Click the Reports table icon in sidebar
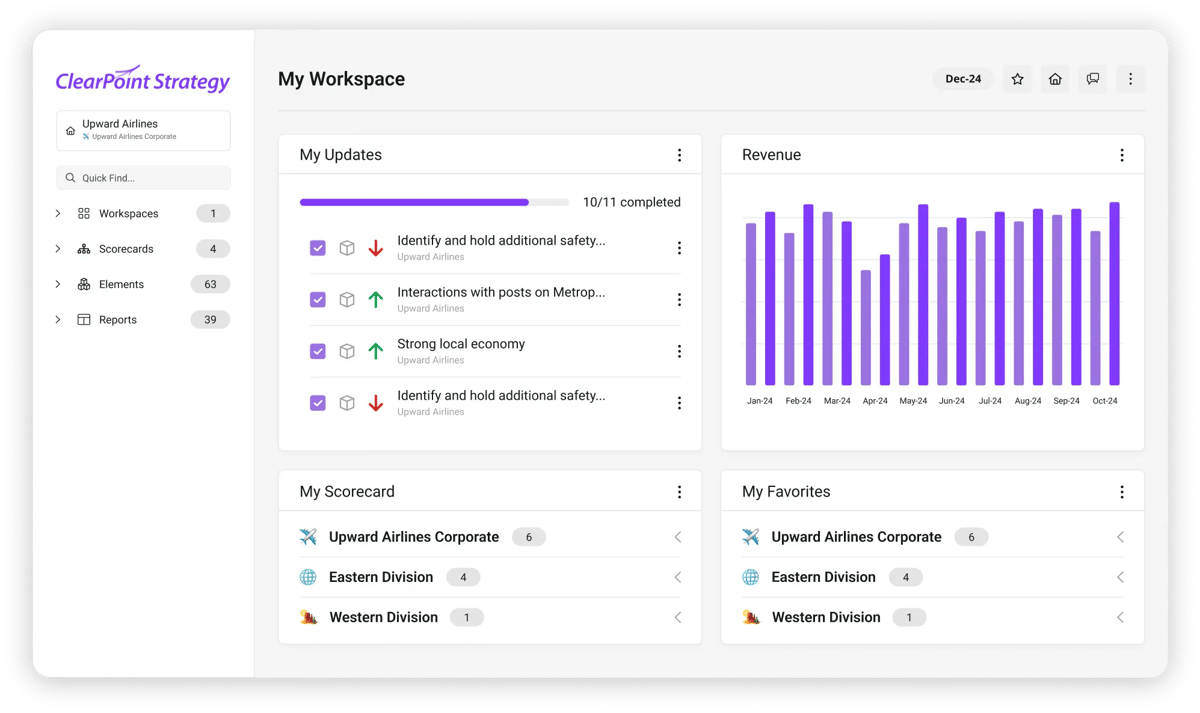The height and width of the screenshot is (713, 1200). (84, 320)
